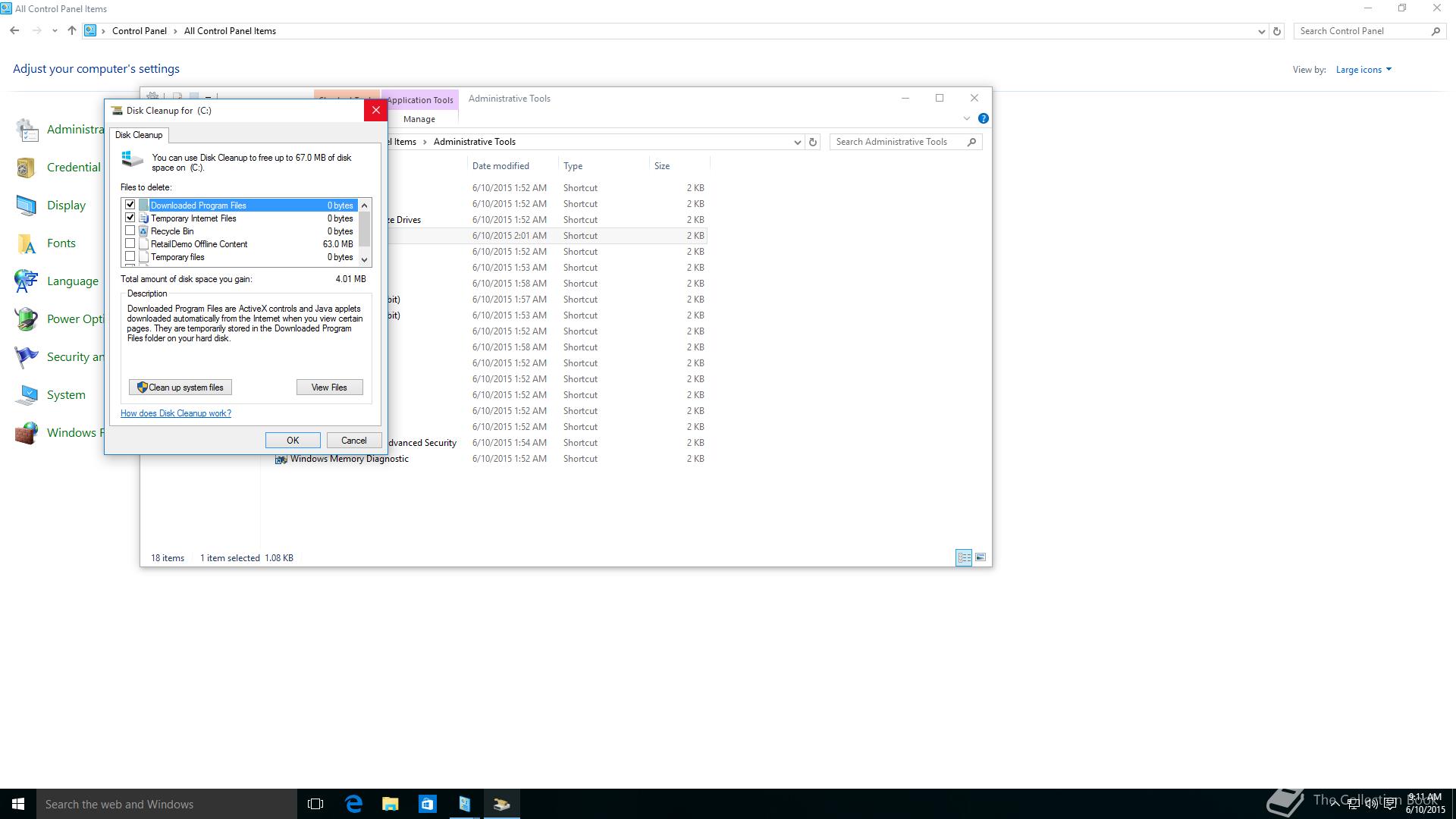Image resolution: width=1456 pixels, height=819 pixels.
Task: Click the Start button
Action: point(18,804)
